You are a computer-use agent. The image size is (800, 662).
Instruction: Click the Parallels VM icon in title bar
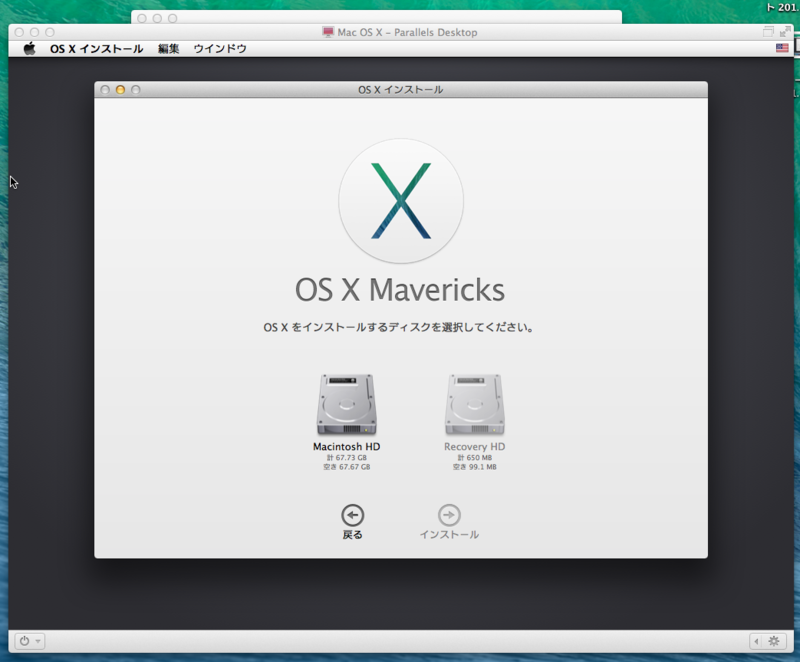pos(328,32)
